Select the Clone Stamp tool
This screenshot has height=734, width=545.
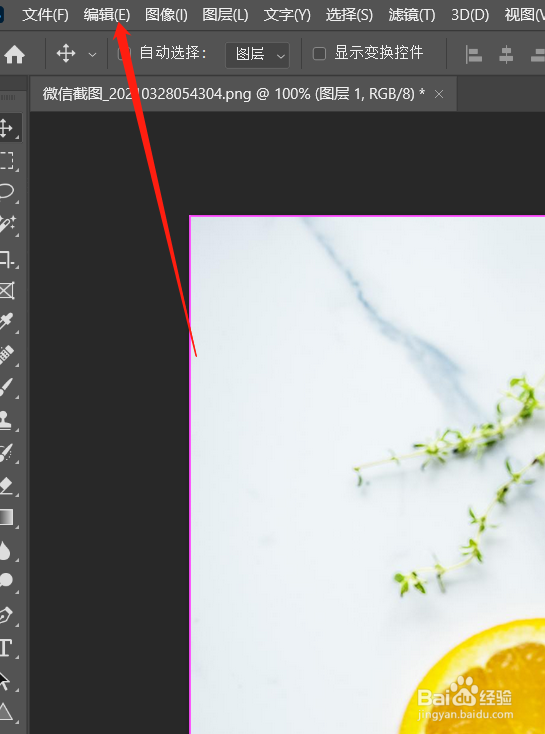coord(6,420)
